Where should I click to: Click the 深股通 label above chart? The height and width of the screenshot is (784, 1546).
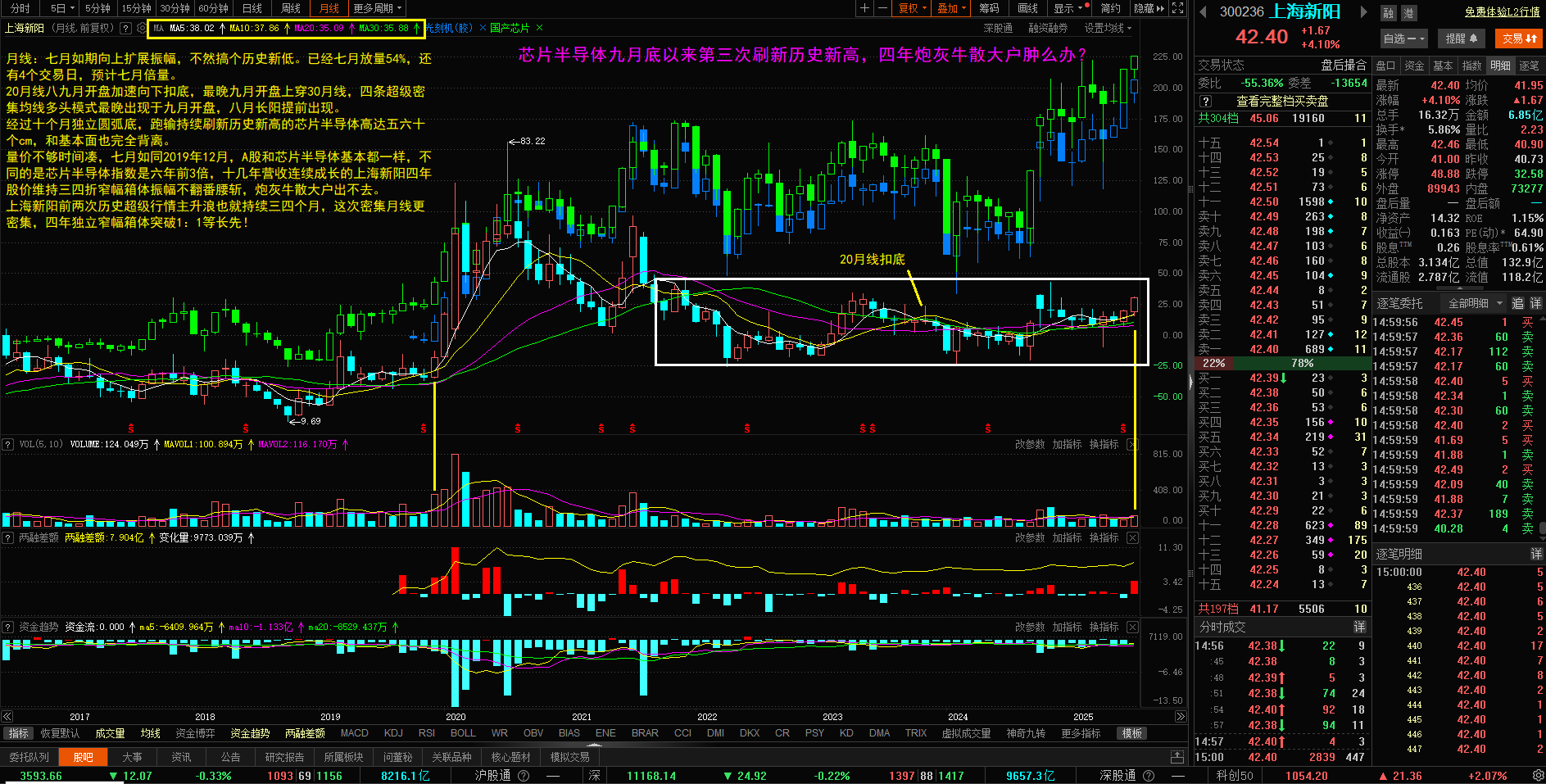coord(998,28)
